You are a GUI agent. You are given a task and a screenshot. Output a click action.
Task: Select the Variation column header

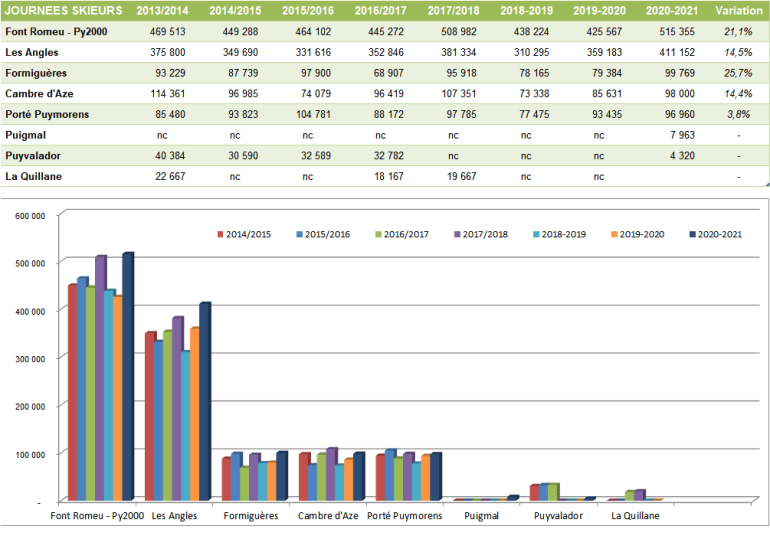tap(738, 11)
